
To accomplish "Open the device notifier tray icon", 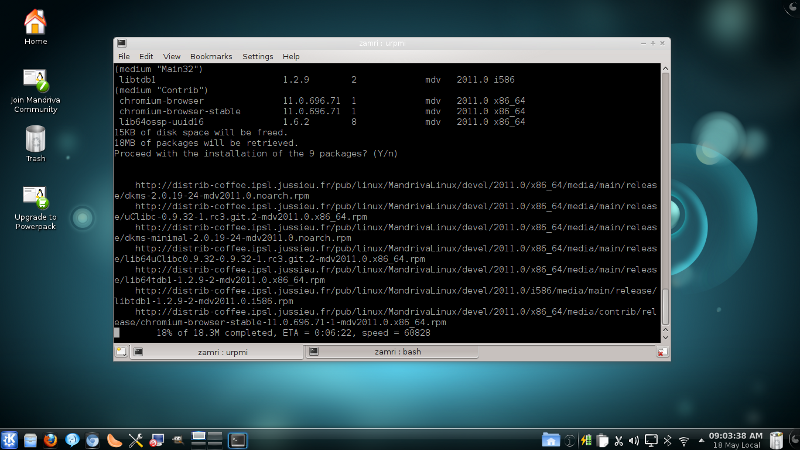I will point(603,440).
